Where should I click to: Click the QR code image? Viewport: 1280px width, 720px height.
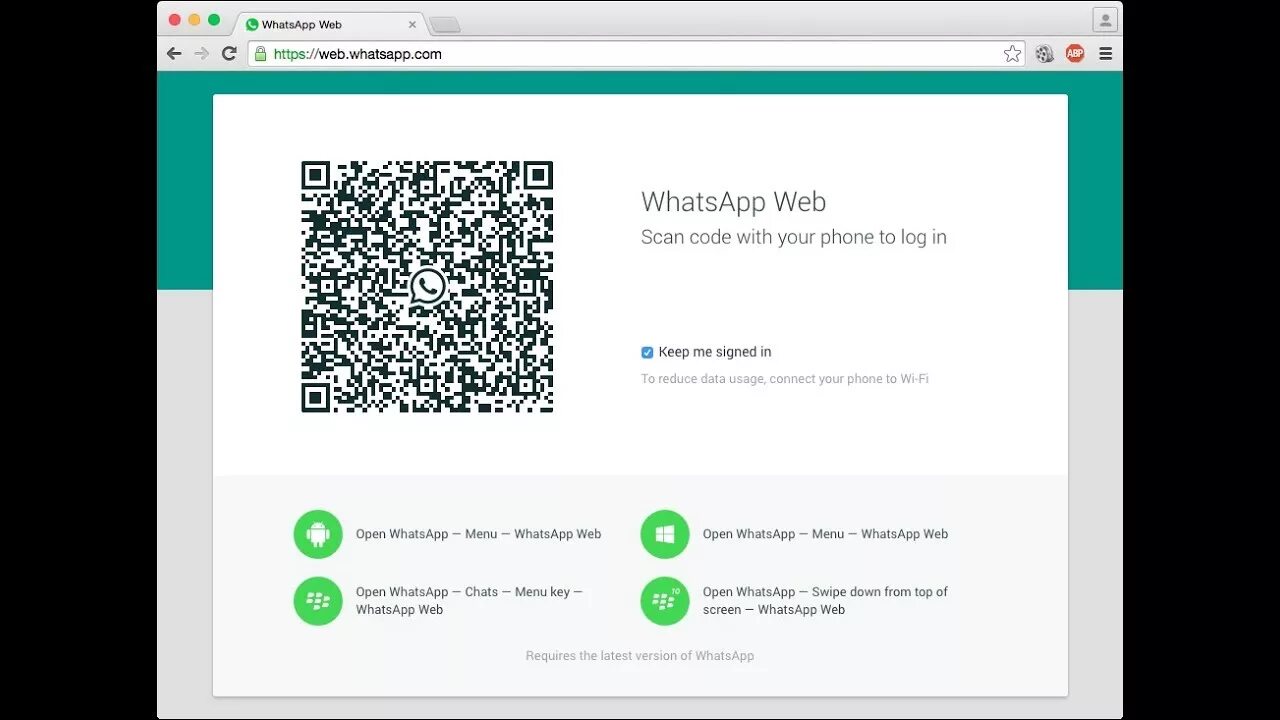[x=427, y=287]
